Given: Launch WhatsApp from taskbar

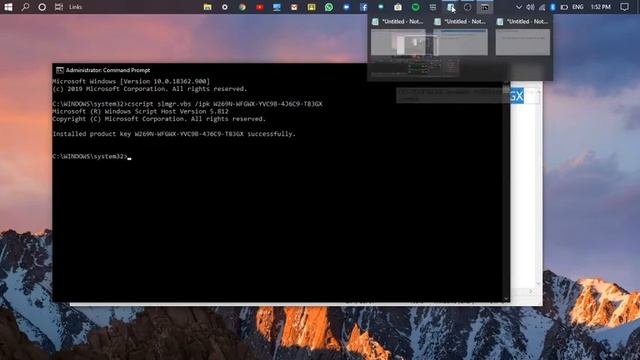Looking at the screenshot, I should (x=329, y=7).
